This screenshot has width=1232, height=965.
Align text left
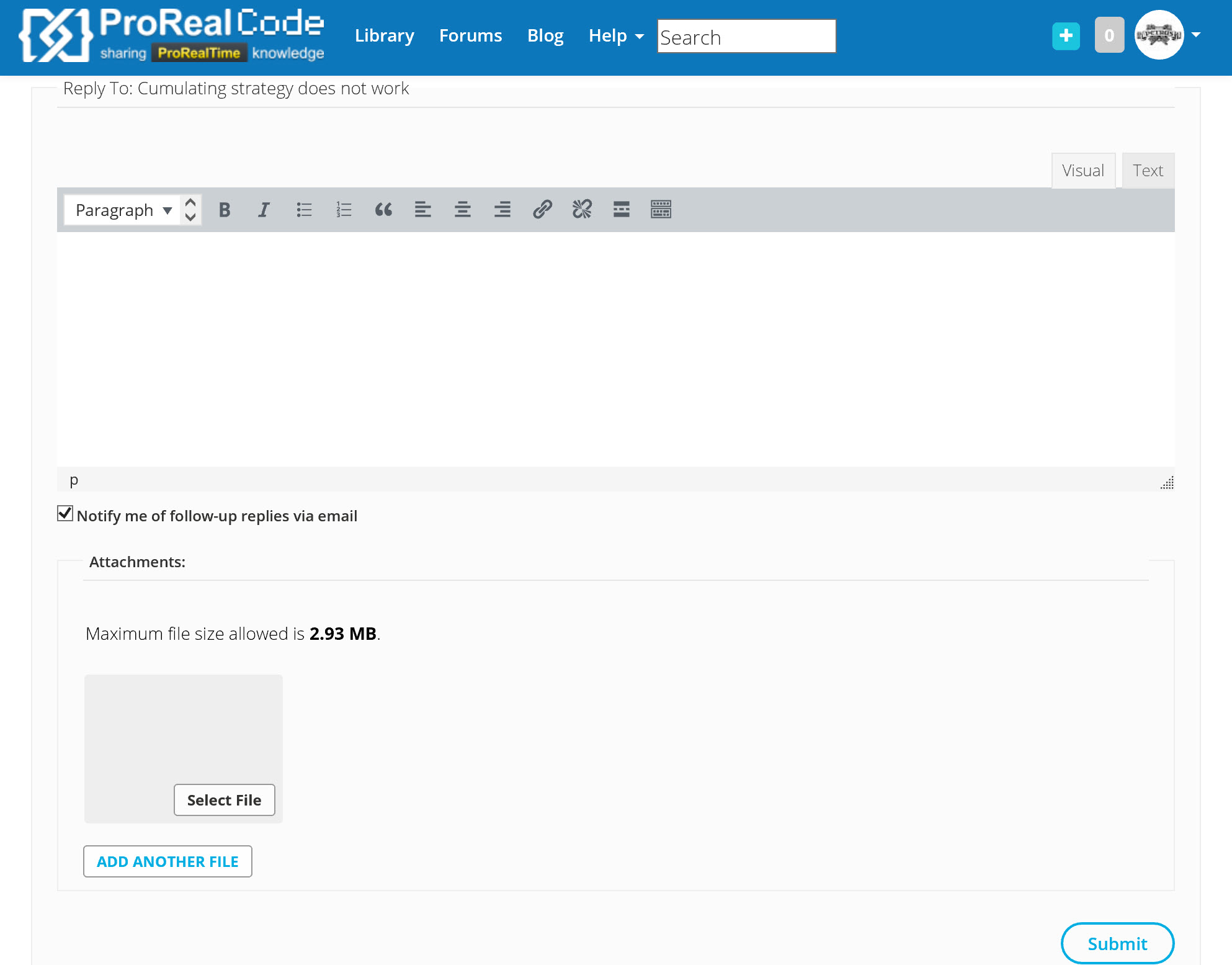(x=423, y=210)
